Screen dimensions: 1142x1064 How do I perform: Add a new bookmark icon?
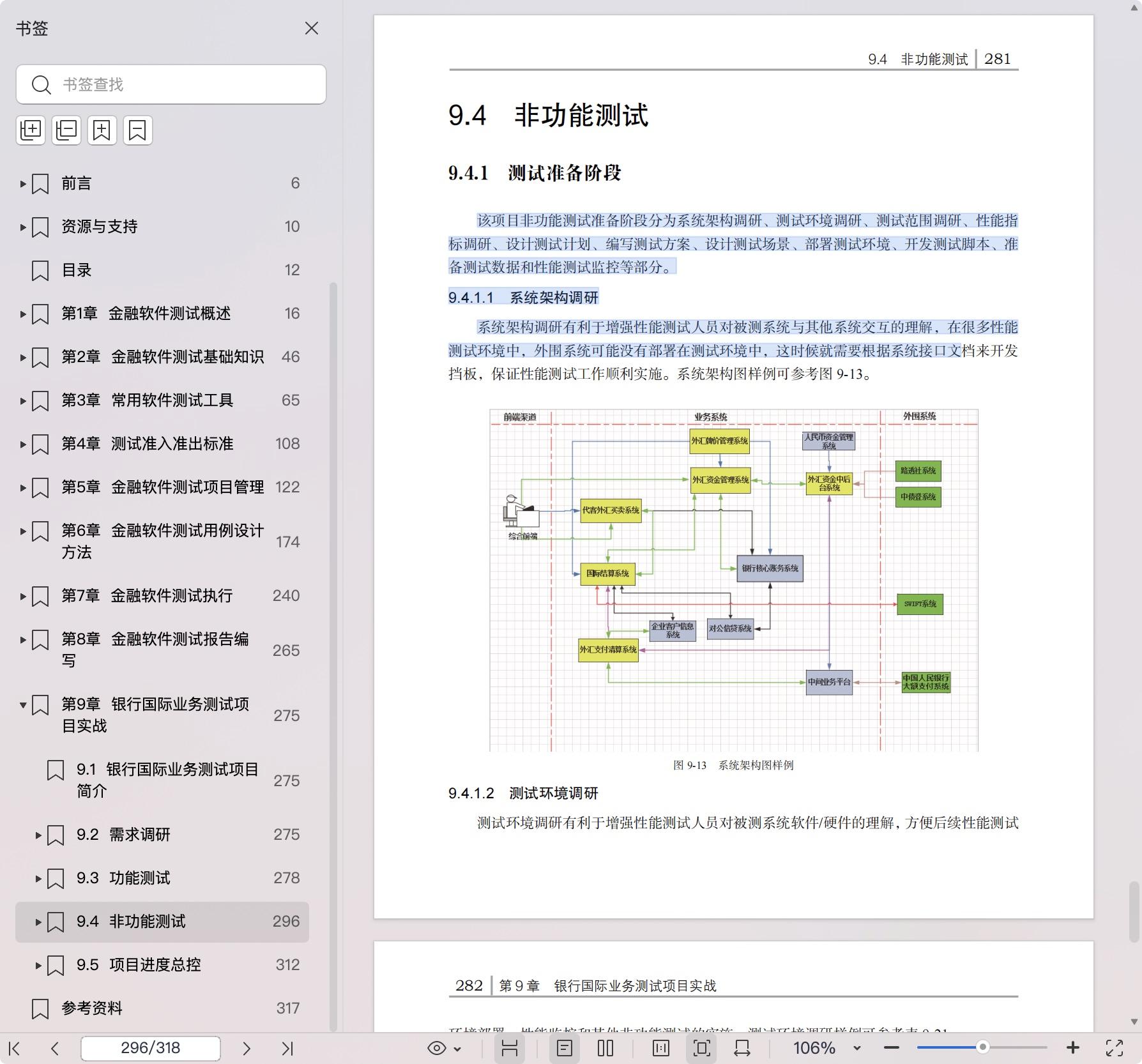102,130
